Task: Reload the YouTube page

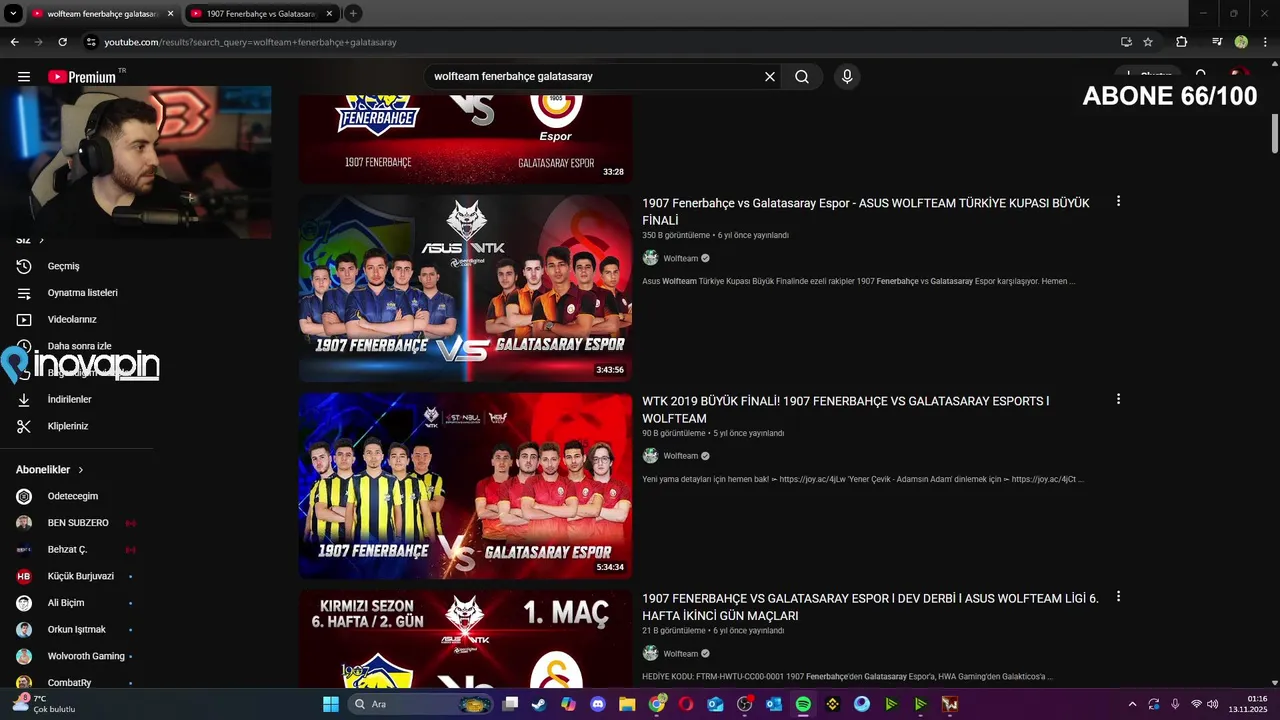Action: pos(63,42)
